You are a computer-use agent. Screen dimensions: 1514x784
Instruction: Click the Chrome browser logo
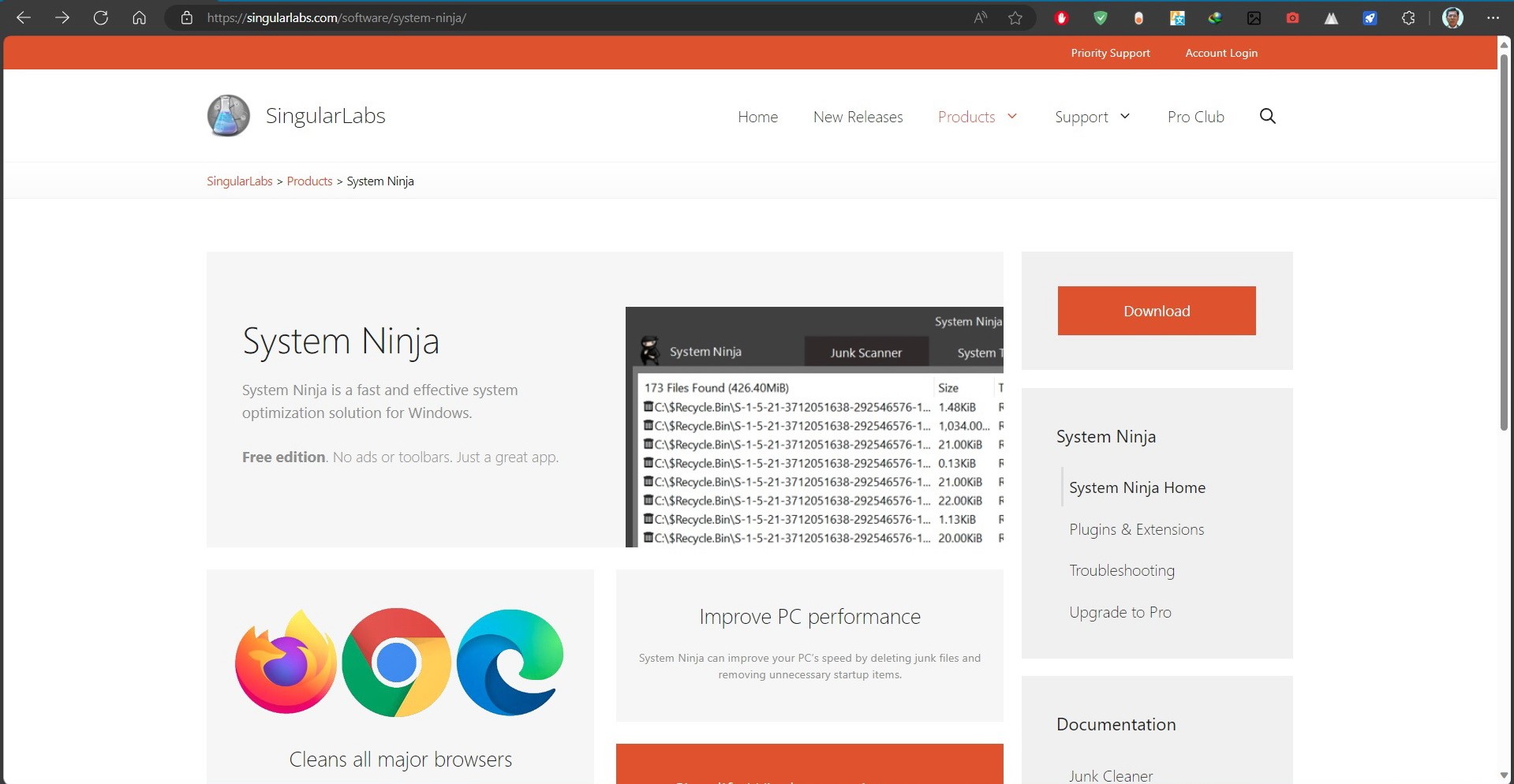pos(397,662)
